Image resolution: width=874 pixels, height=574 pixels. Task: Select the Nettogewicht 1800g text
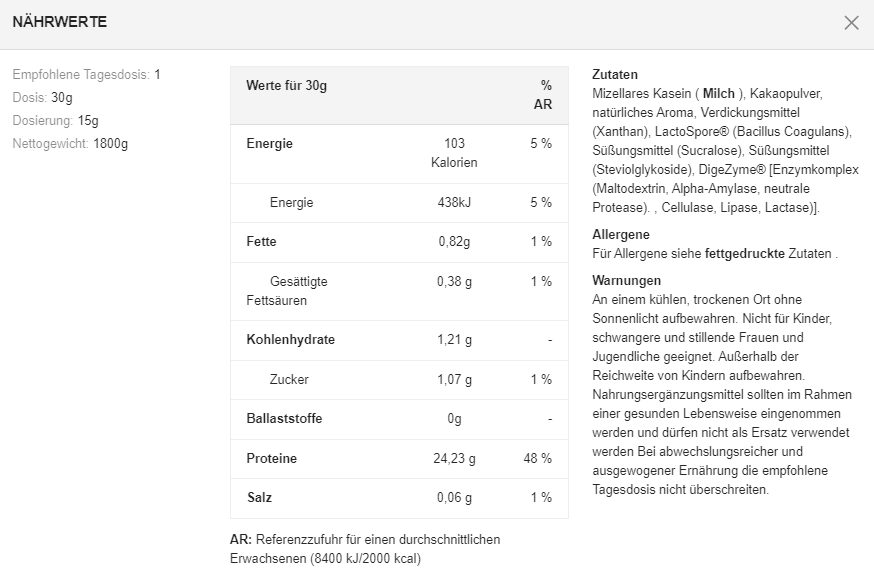(70, 143)
